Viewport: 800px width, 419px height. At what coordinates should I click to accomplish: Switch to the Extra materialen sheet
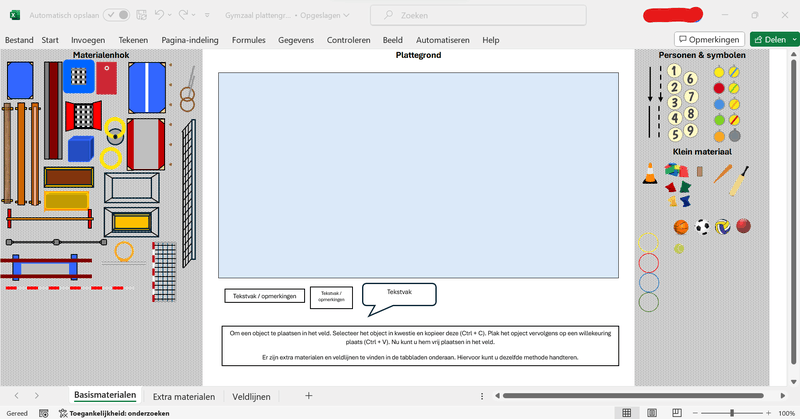[x=184, y=397]
